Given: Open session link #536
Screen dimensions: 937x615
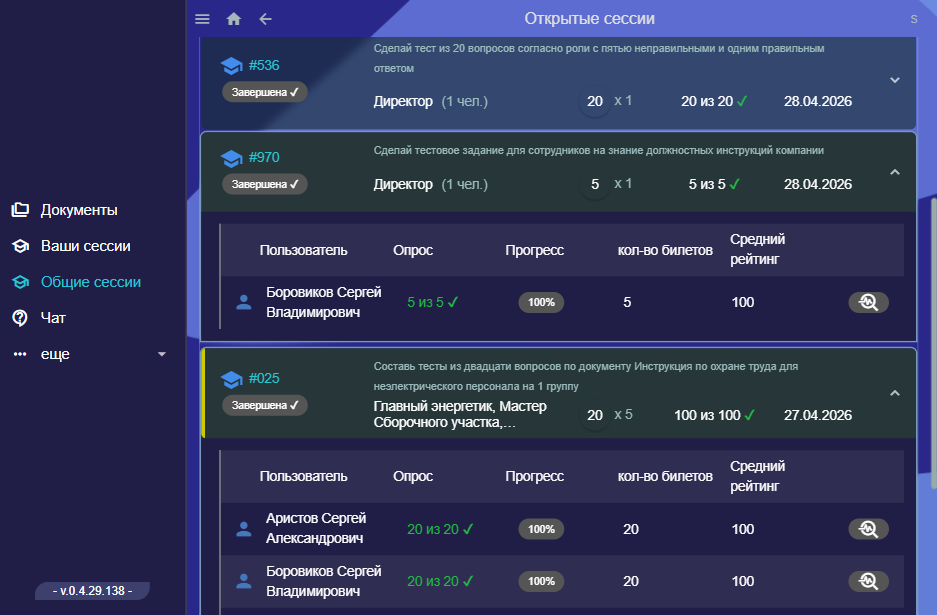Looking at the screenshot, I should pyautogui.click(x=264, y=65).
